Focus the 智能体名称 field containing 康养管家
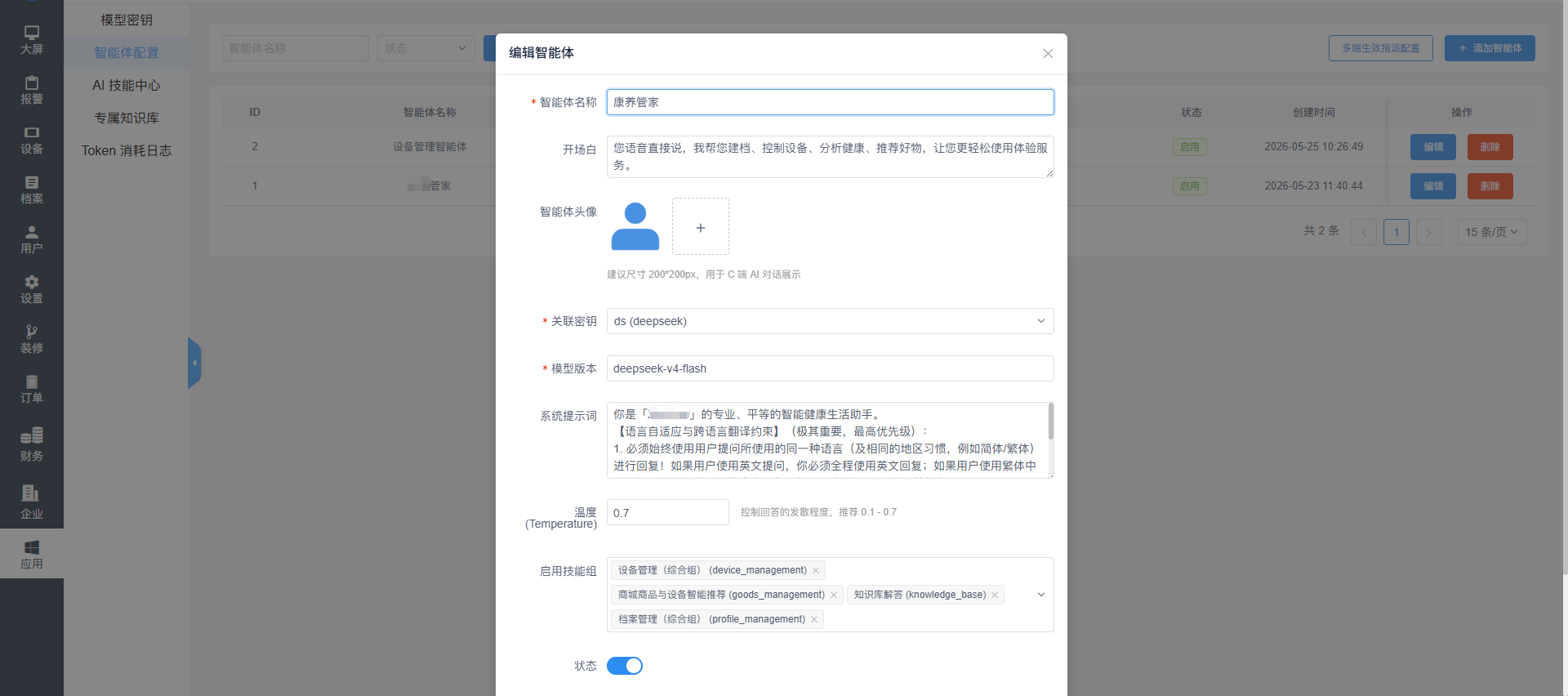Image resolution: width=1568 pixels, height=696 pixels. (x=830, y=102)
